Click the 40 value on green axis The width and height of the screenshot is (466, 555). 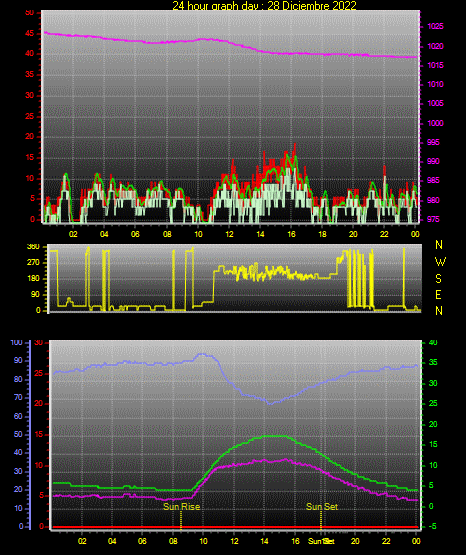[433, 343]
